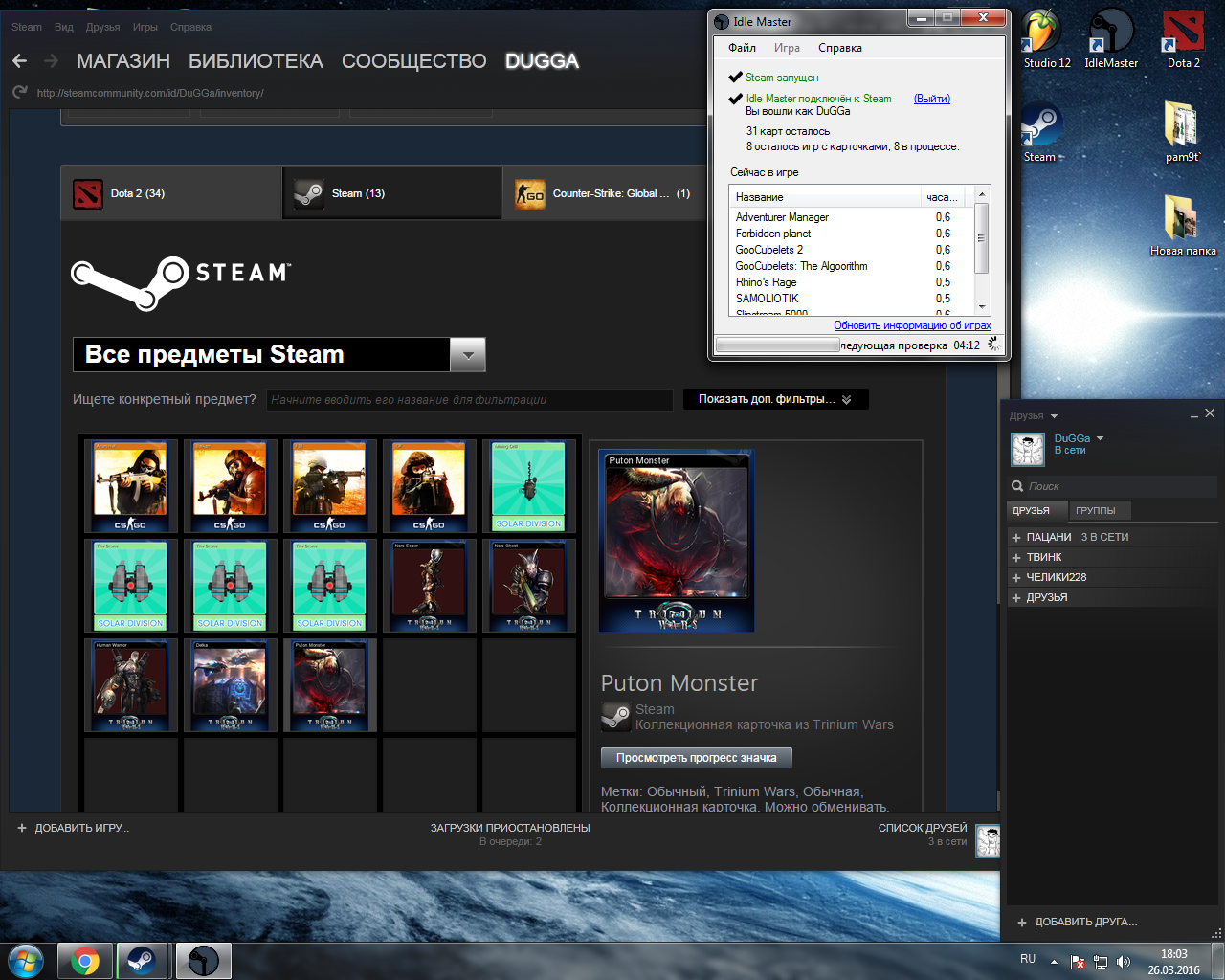Switch to Google Chrome in the taskbar
This screenshot has width=1225, height=980.
pos(84,961)
